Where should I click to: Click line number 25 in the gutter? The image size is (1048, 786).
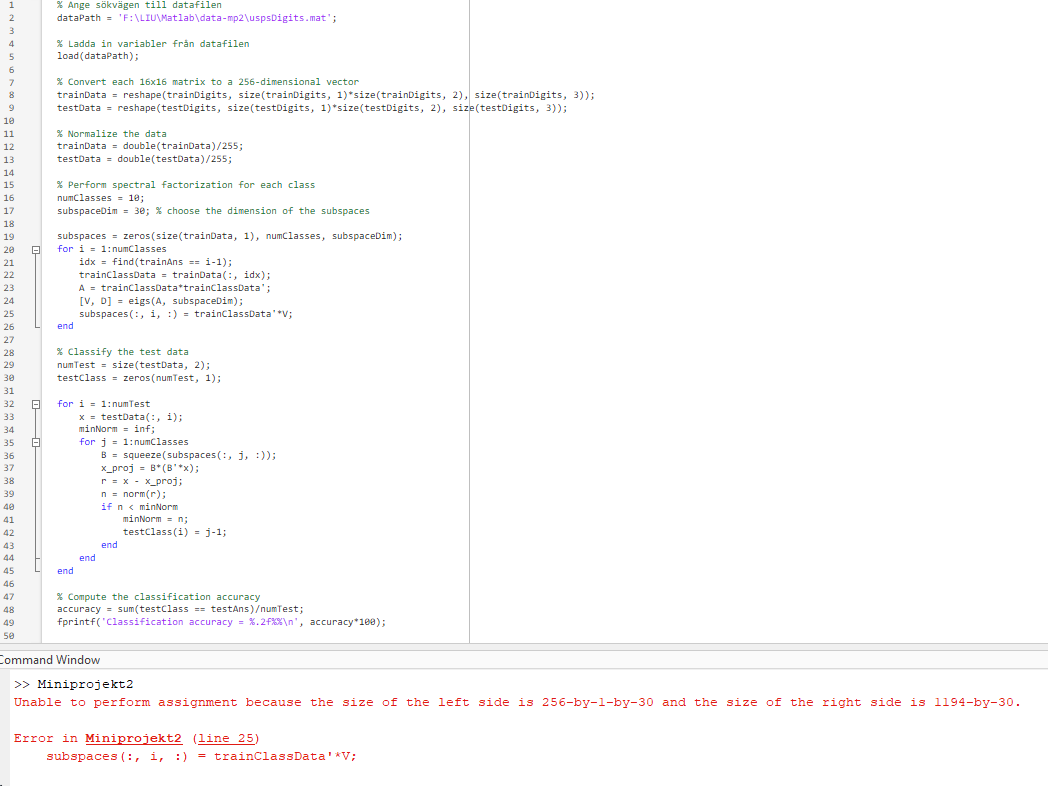click(x=8, y=312)
